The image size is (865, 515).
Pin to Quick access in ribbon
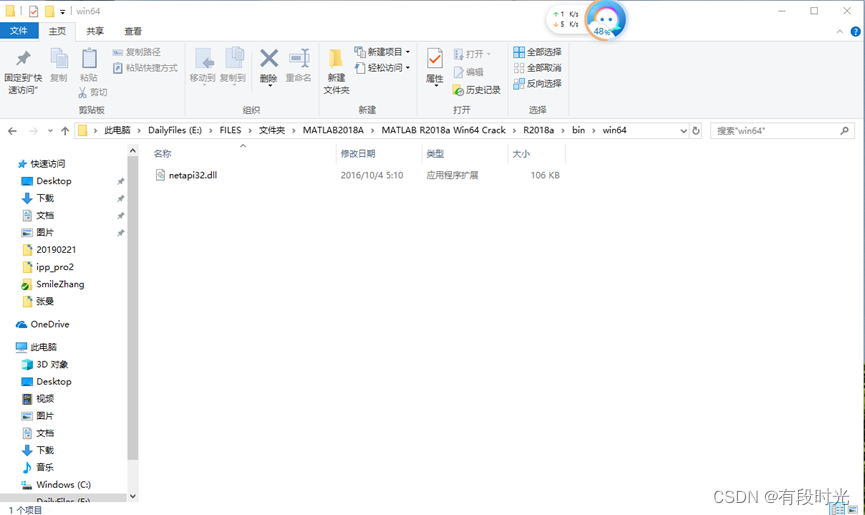point(23,72)
